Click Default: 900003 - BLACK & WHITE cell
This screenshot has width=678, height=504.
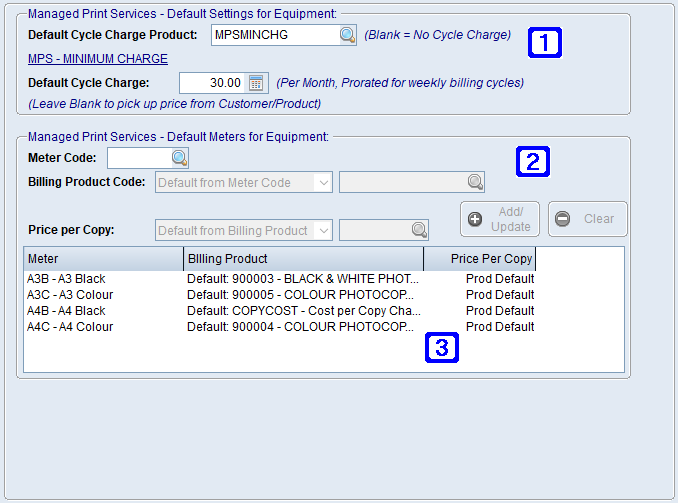tap(303, 279)
